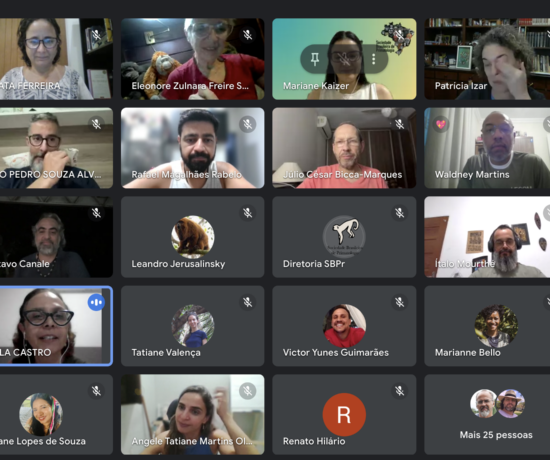Click the muted mic icon on Victor Yunes Guimarães's tile
Screen dimensions: 550x460
point(400,302)
